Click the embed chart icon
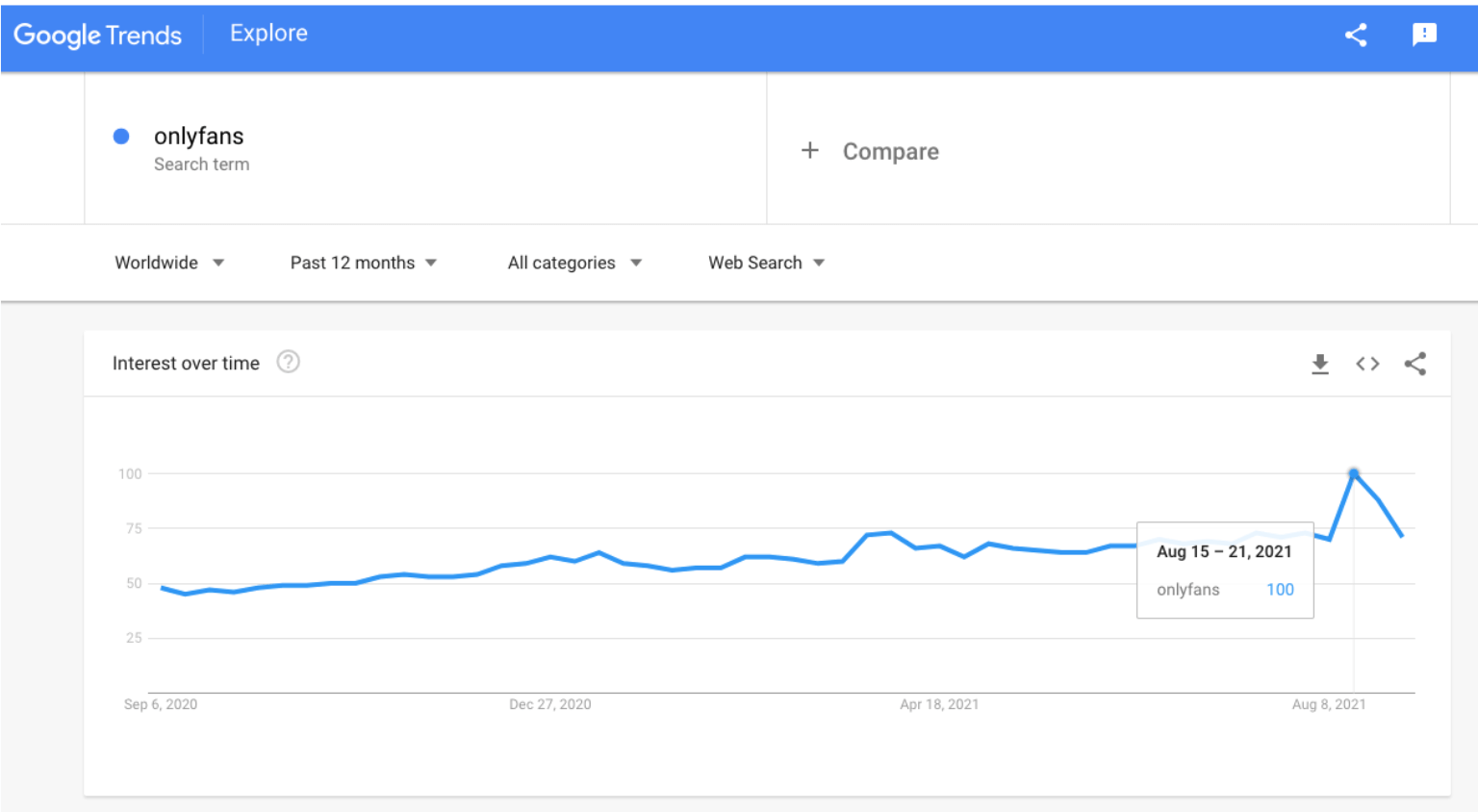The image size is (1478, 812). click(1366, 364)
